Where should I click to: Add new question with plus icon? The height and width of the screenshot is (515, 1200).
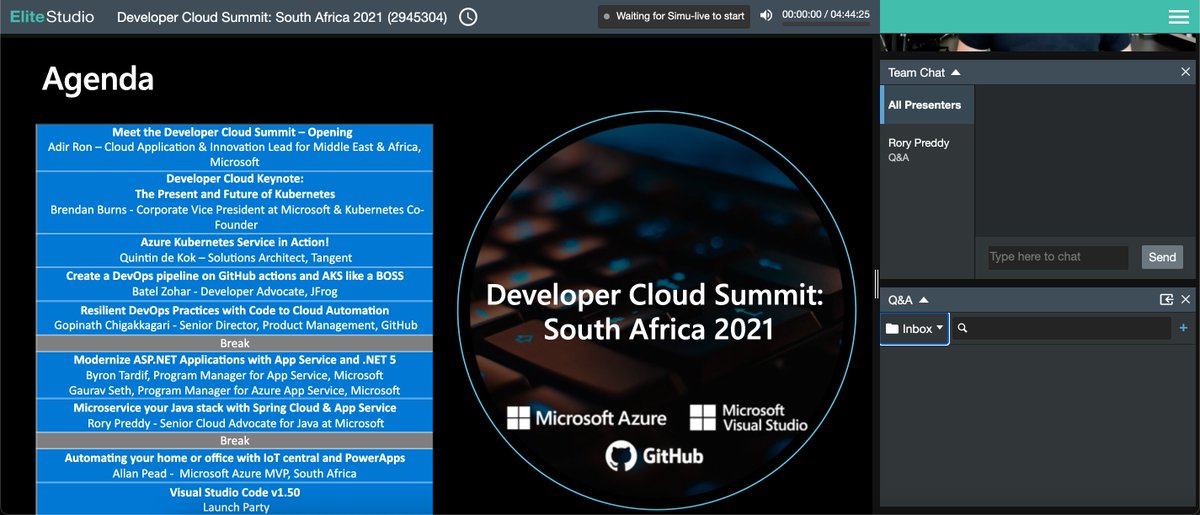point(1184,328)
